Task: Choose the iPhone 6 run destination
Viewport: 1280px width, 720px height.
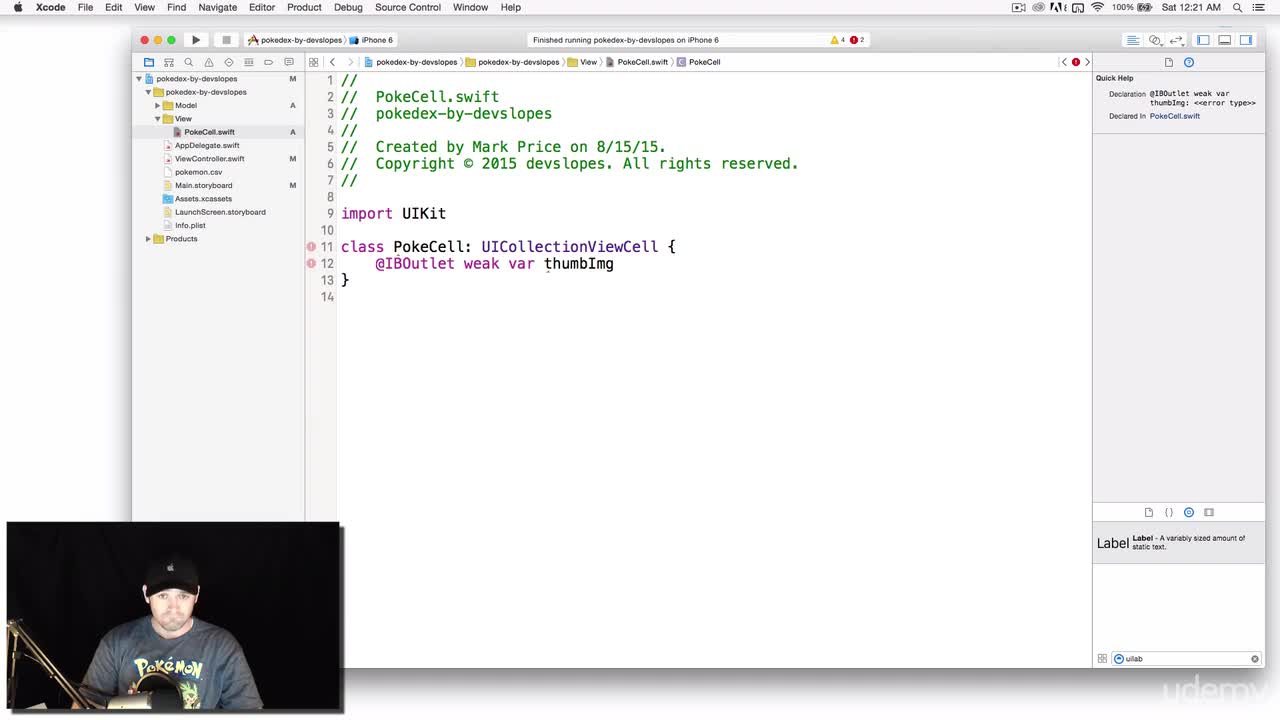Action: coord(372,40)
